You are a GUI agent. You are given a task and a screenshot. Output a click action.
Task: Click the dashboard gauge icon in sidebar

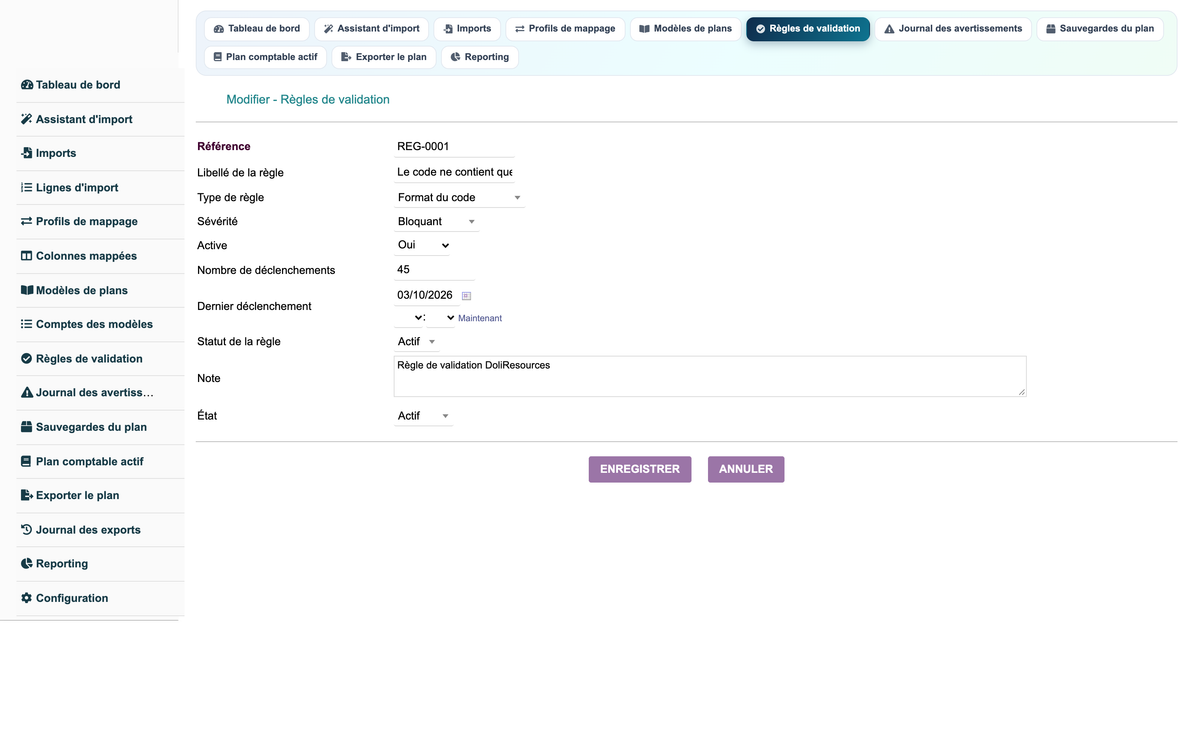click(x=27, y=85)
